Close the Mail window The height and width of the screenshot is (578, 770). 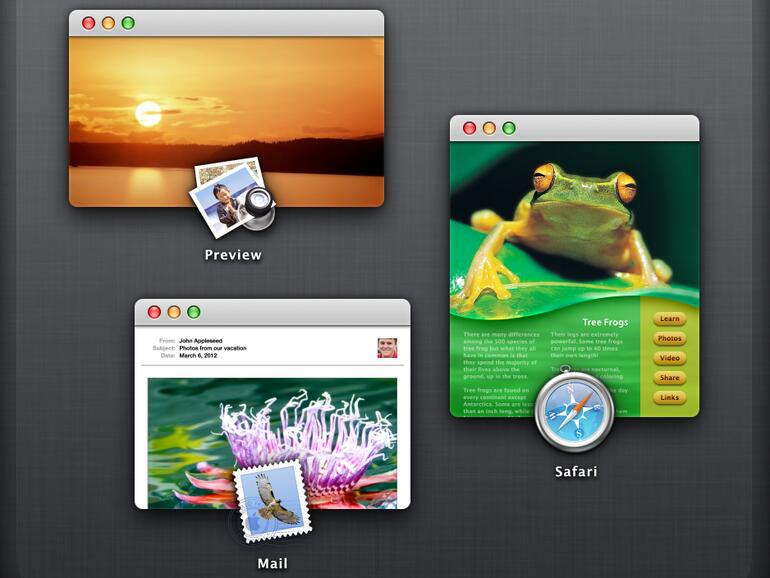pos(154,312)
